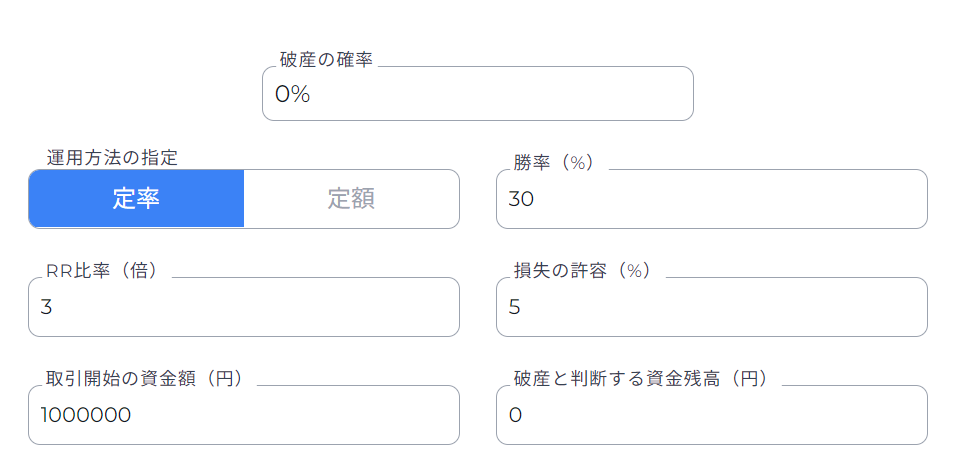Click the 勝率（%） label text
Viewport: 960px width, 470px height.
coord(554,163)
